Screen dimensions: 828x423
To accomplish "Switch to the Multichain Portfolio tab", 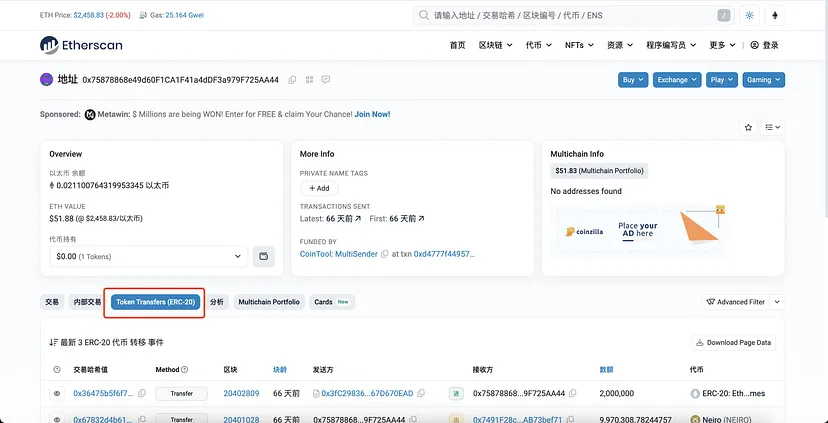I will 269,302.
